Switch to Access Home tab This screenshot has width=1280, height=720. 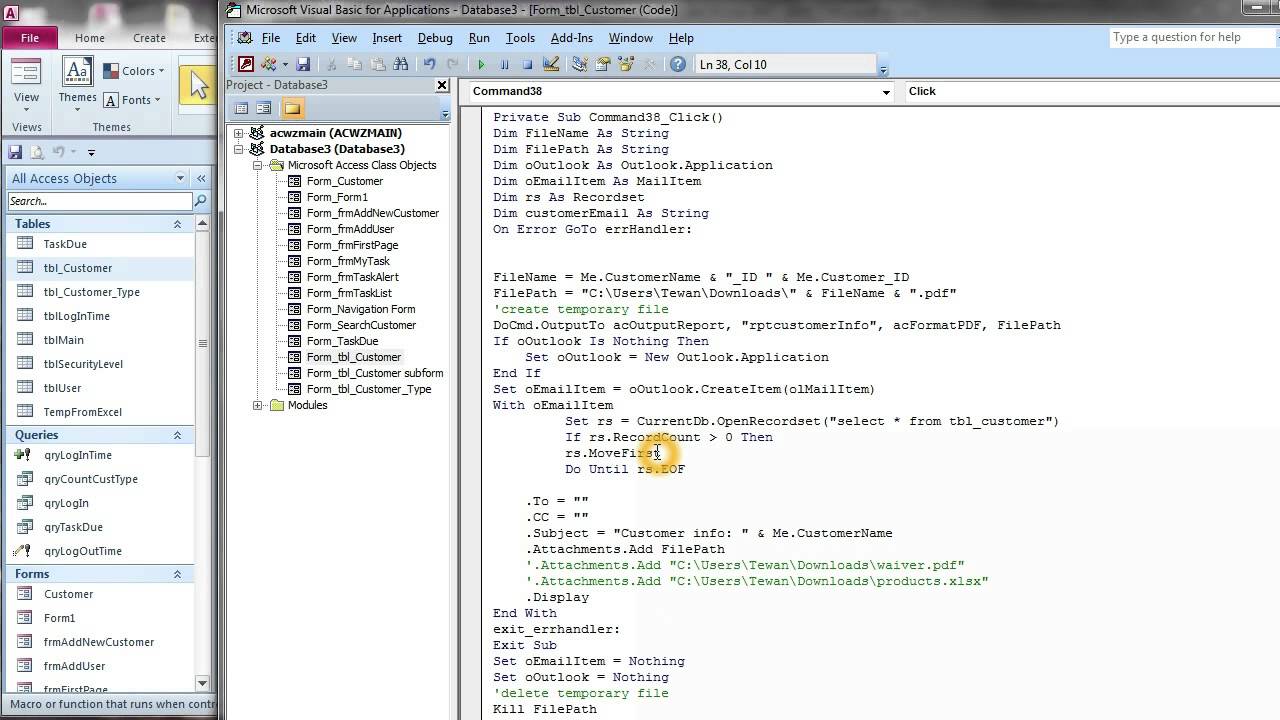pyautogui.click(x=89, y=38)
